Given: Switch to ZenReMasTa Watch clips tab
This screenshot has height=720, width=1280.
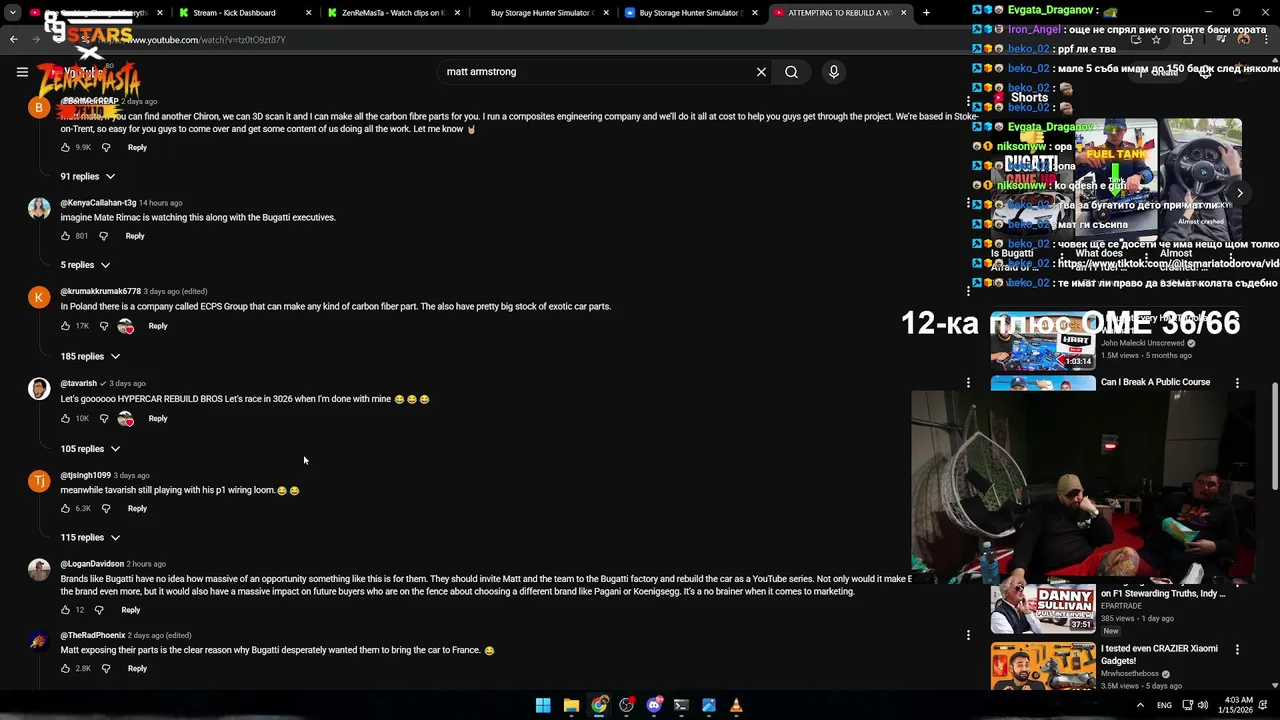Looking at the screenshot, I should tap(393, 13).
